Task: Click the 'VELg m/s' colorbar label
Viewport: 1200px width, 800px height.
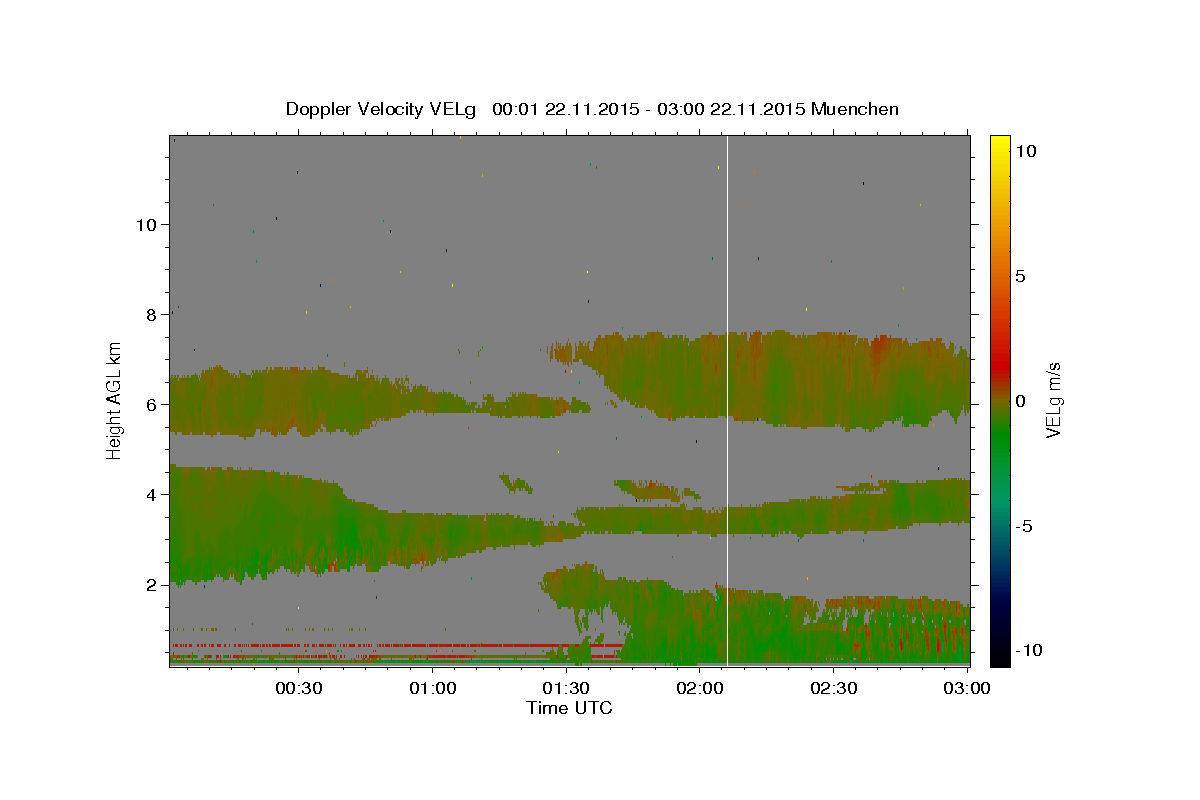Action: pyautogui.click(x=1053, y=400)
